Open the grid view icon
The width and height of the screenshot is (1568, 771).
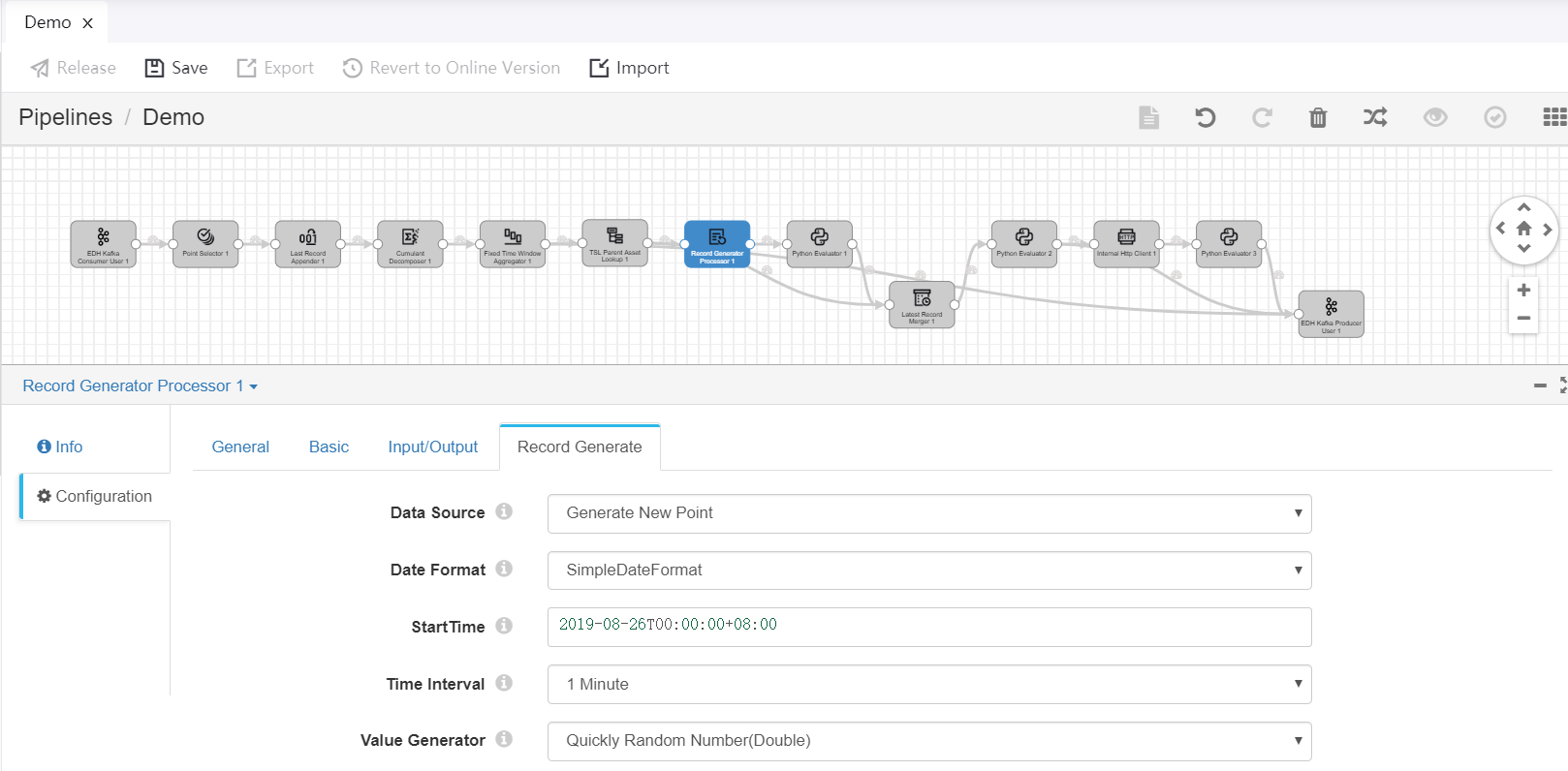point(1553,117)
